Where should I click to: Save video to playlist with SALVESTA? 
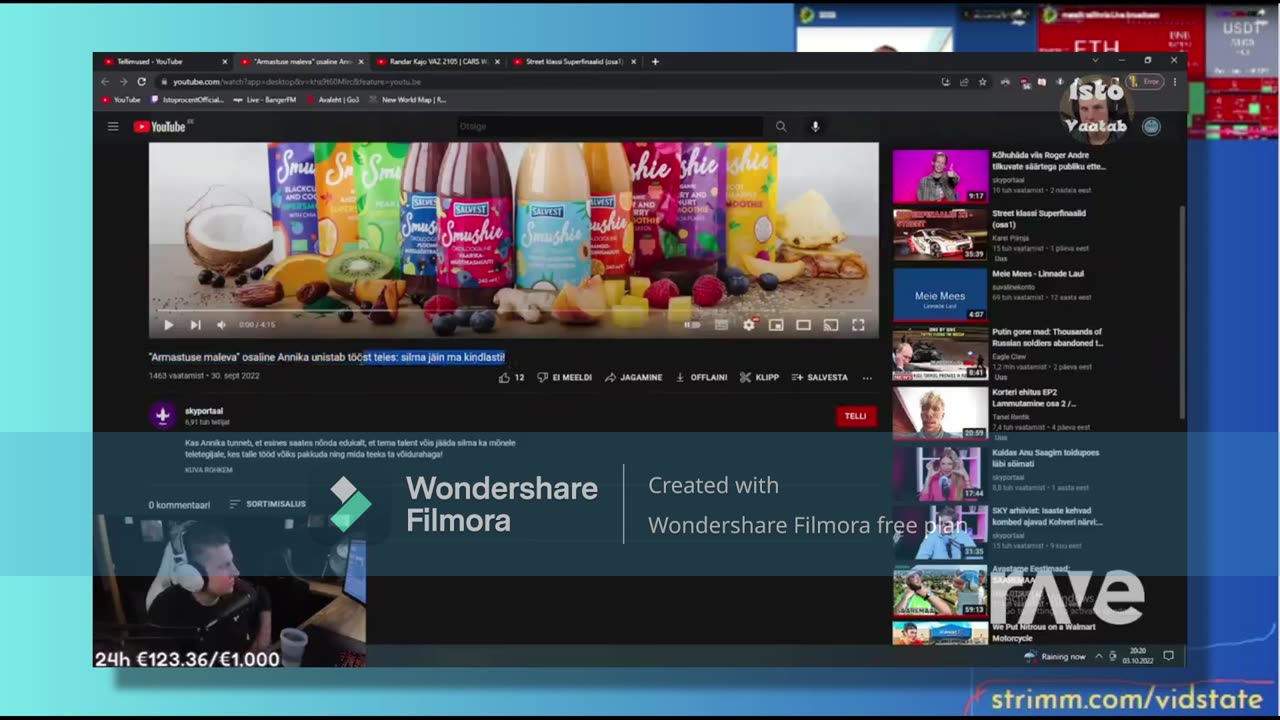click(820, 378)
